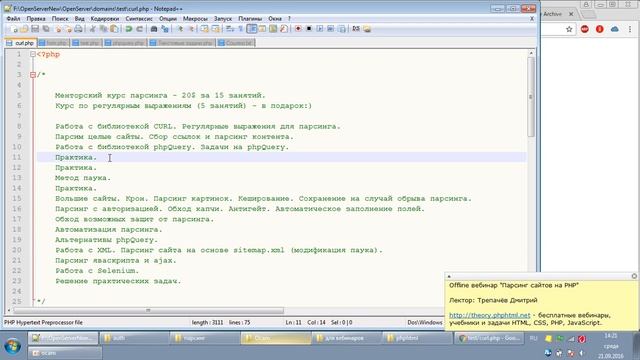The height and width of the screenshot is (360, 640).
Task: Click the editor's horizontal scrollbar thumb
Action: (x=148, y=311)
